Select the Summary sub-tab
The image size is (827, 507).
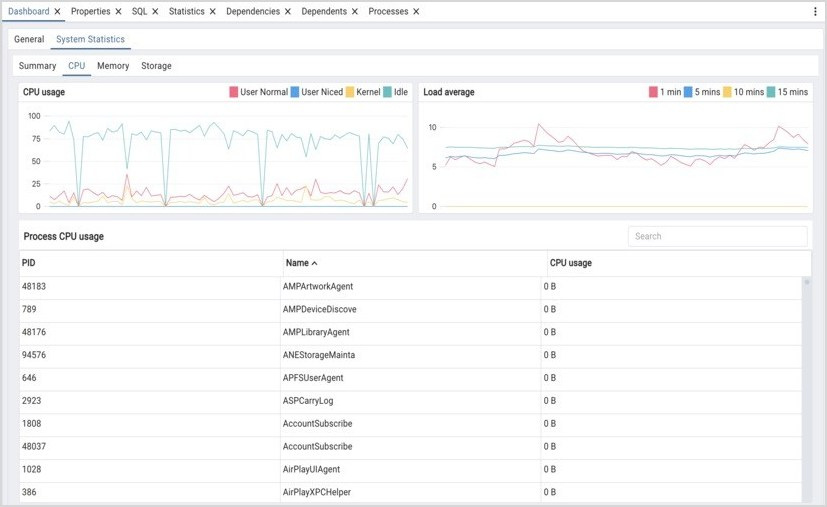(37, 66)
